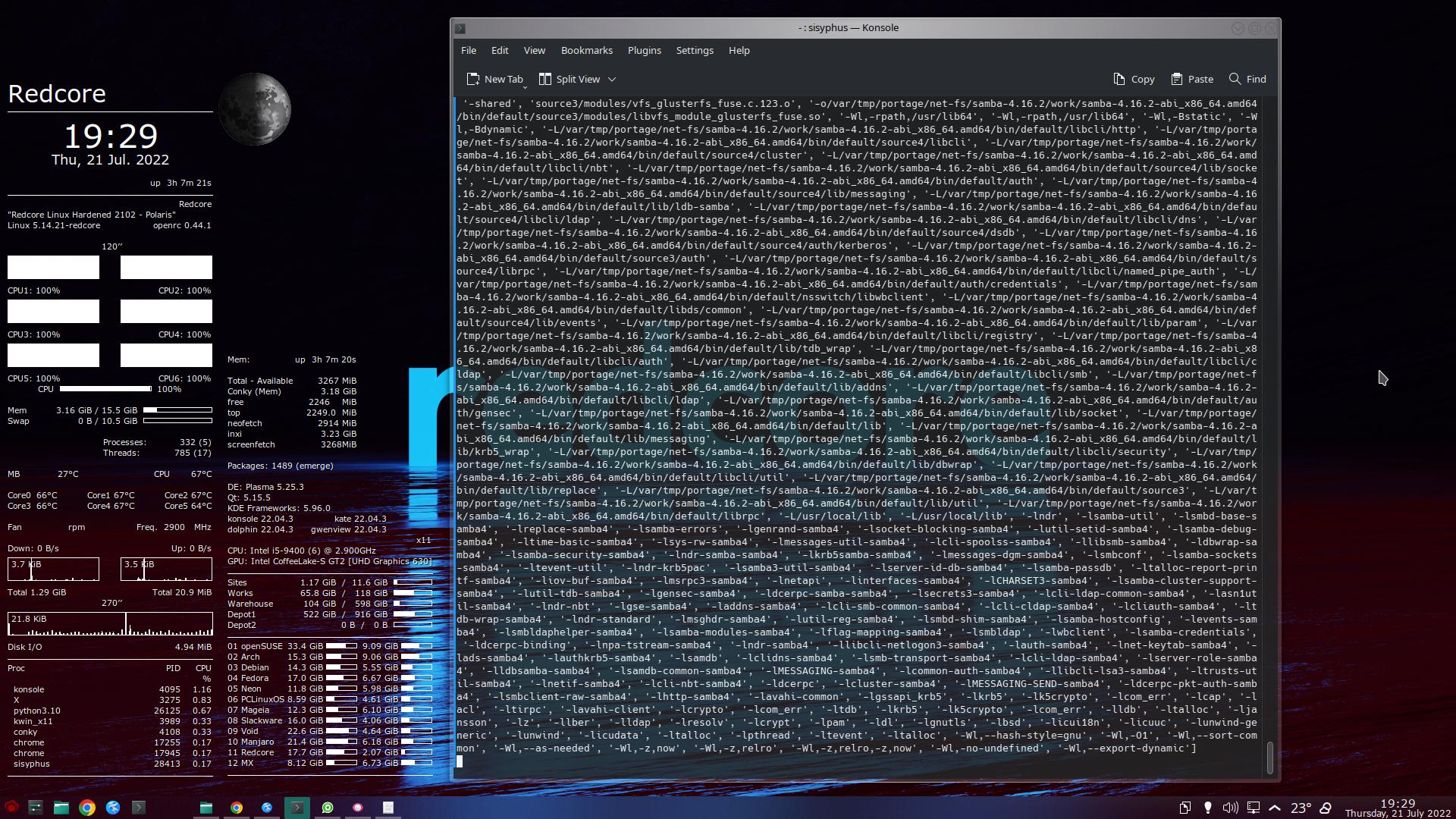1456x819 pixels.
Task: Click the Paste button in Konsole toolbar
Action: (1192, 79)
